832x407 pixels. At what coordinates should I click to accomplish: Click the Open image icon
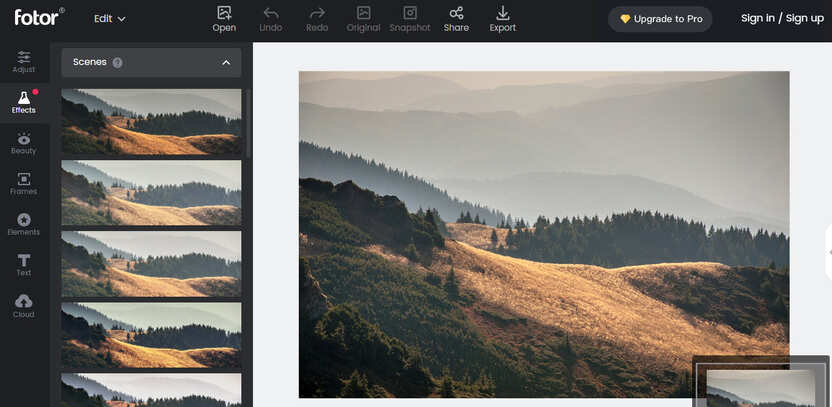[x=224, y=13]
